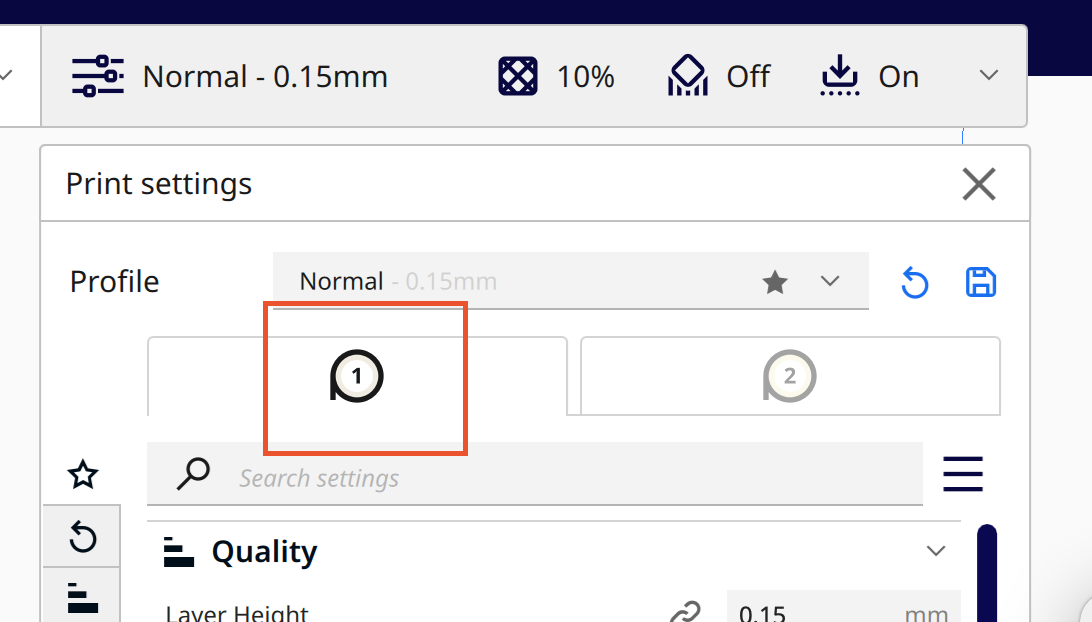Close the Print settings panel
1092x622 pixels.
click(978, 184)
